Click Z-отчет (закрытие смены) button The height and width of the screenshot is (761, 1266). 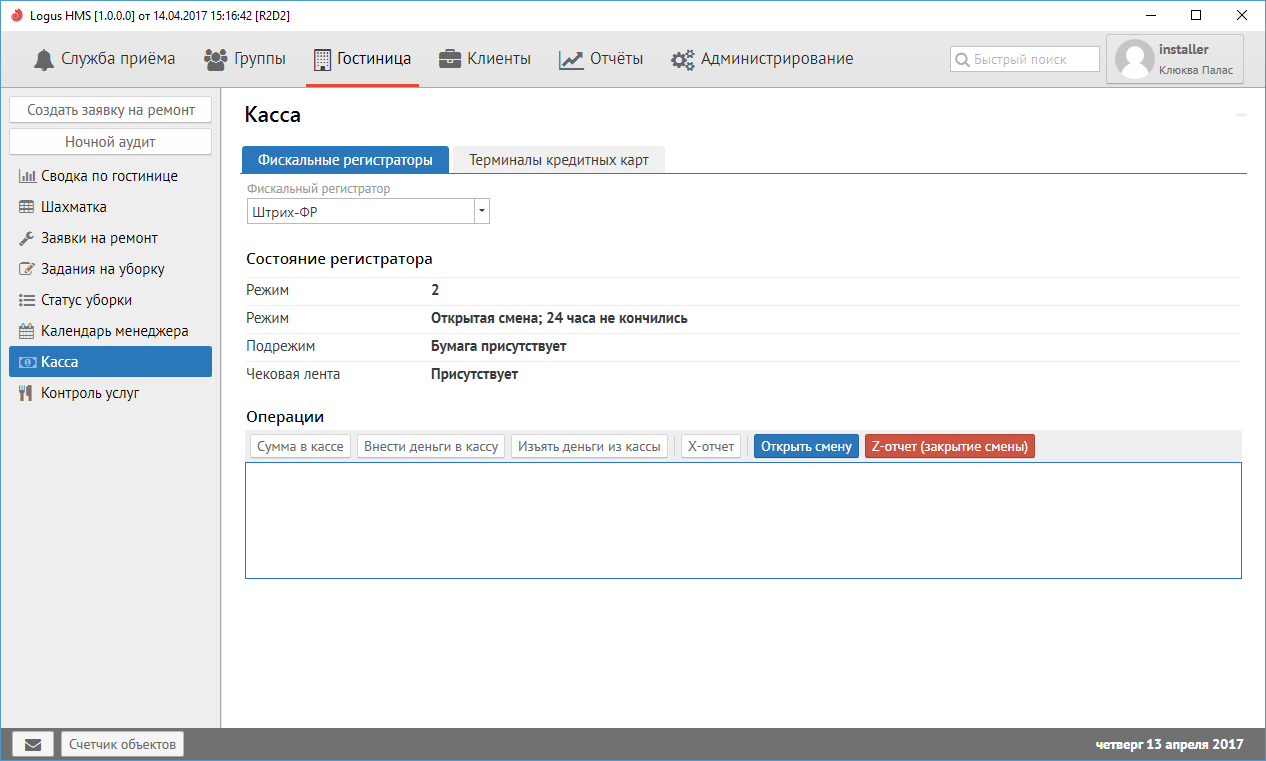[949, 446]
